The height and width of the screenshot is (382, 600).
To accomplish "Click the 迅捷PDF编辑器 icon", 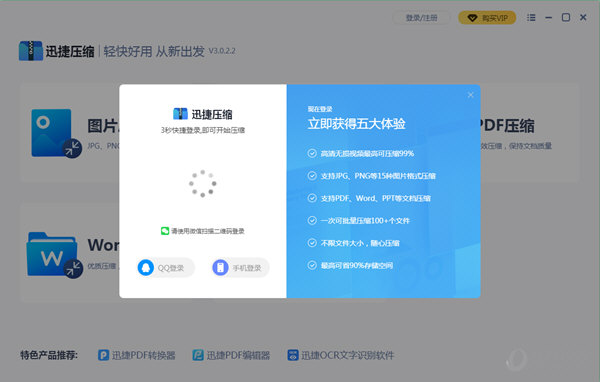I will tap(198, 355).
